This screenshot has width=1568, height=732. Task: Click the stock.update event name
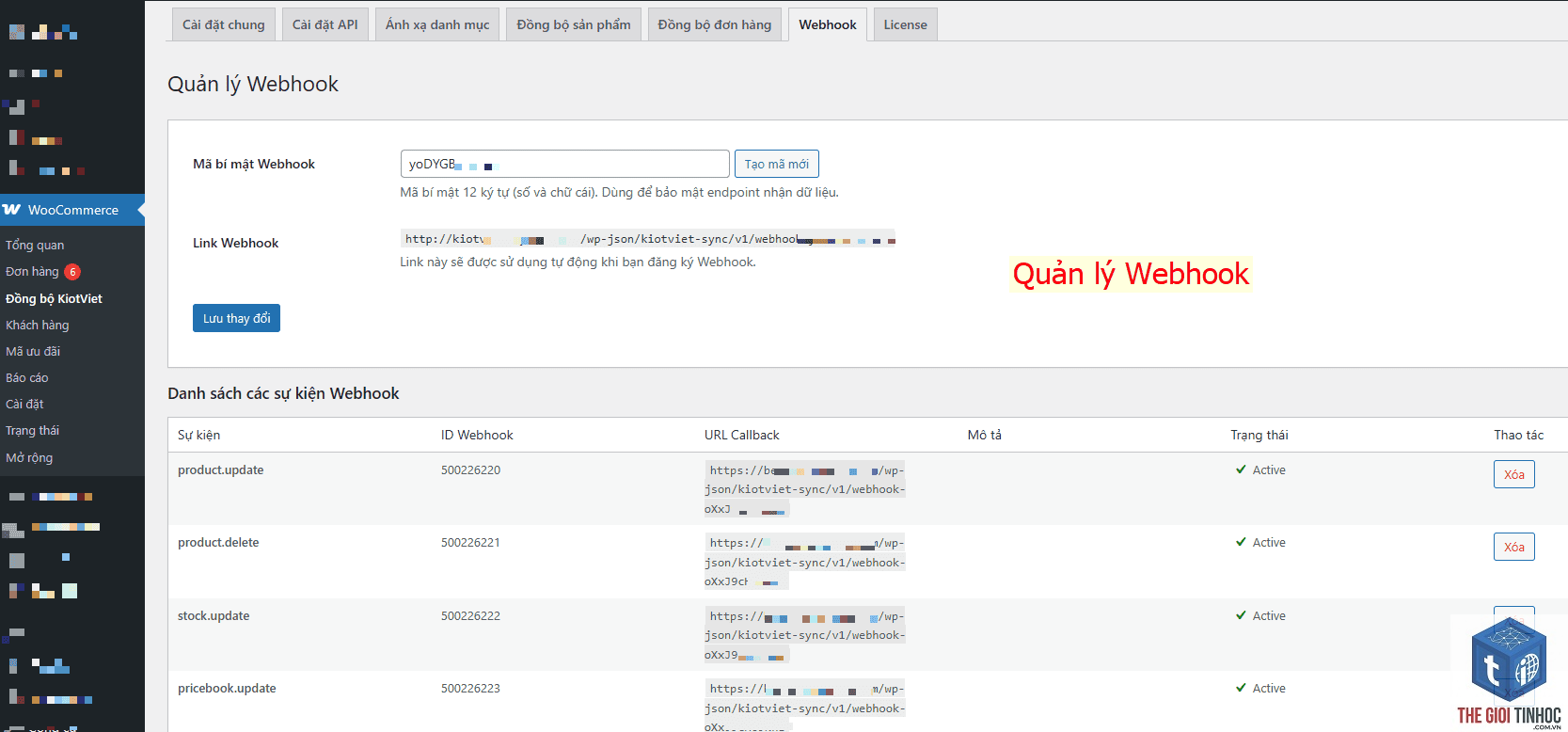click(x=214, y=615)
